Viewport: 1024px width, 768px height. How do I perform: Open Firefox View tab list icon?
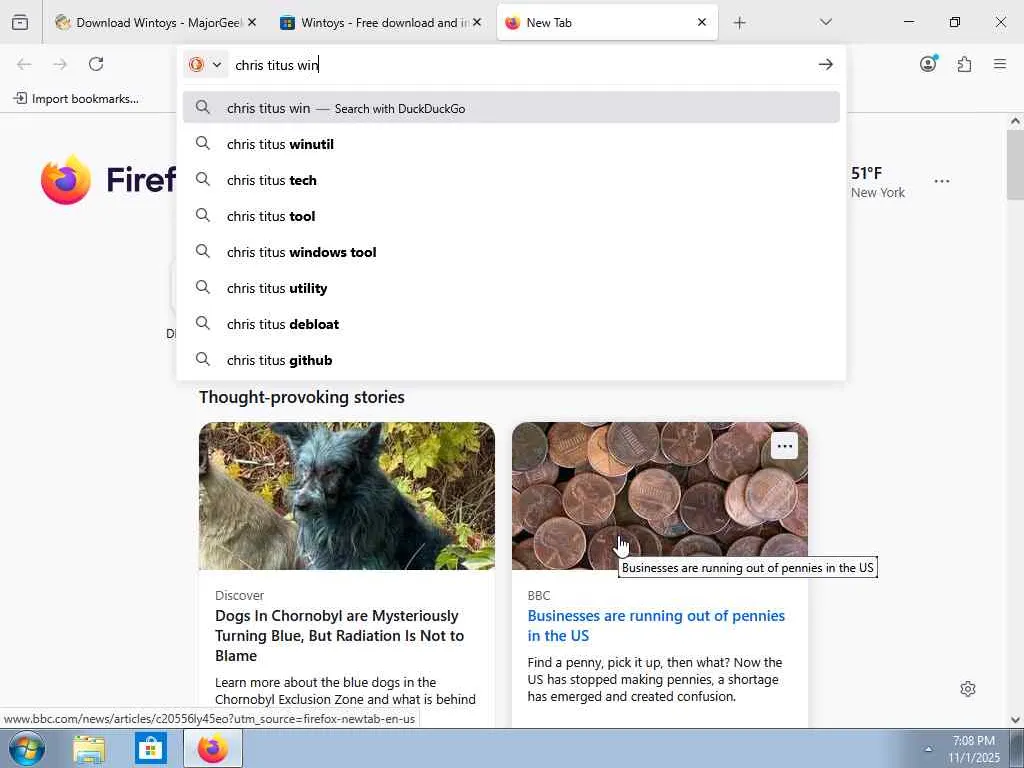pos(20,22)
